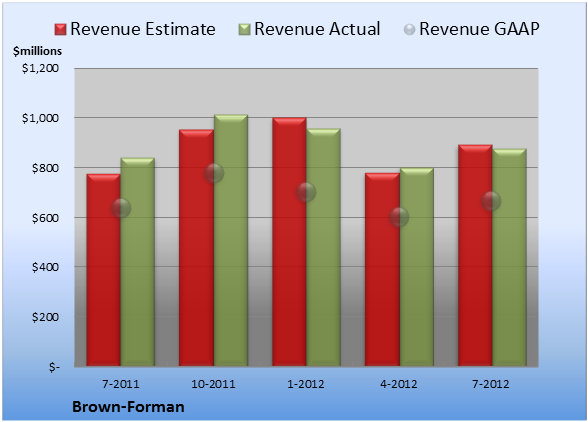Click the GAAP sphere marker for 7-2011
The height and width of the screenshot is (422, 588).
click(121, 208)
